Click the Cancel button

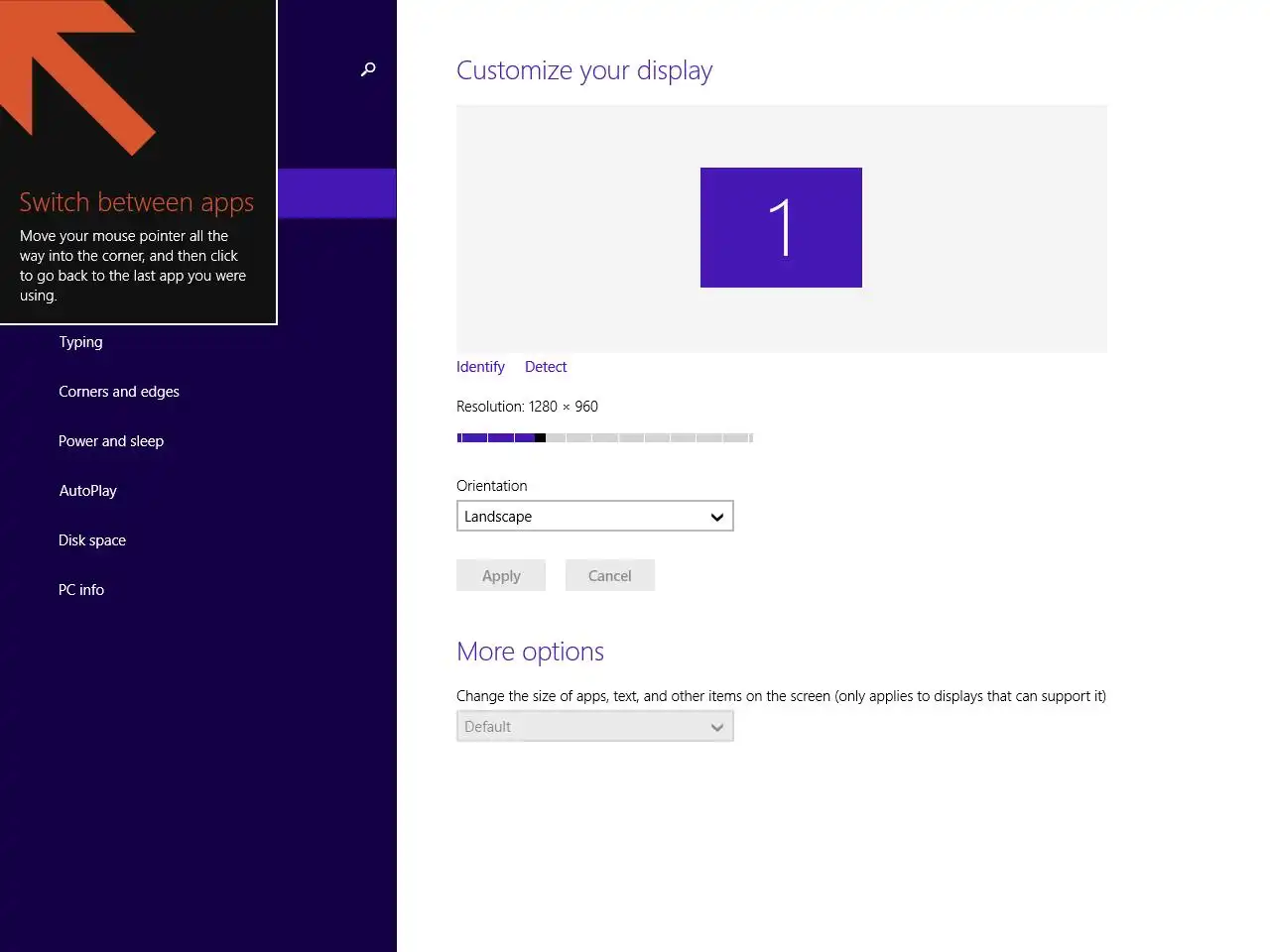[610, 575]
